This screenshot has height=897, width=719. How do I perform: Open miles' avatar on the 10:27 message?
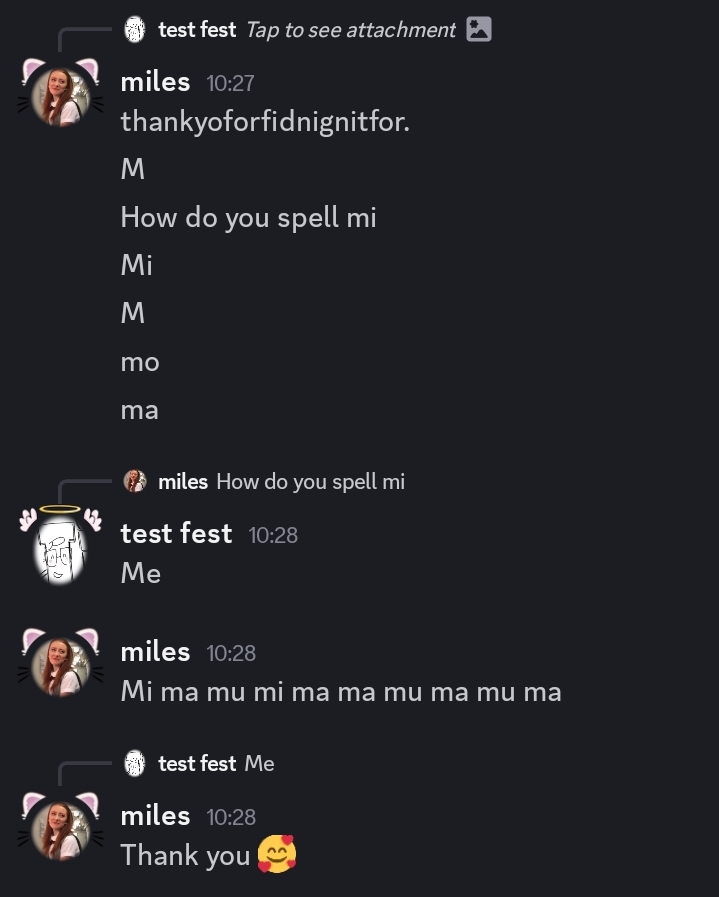(60, 96)
